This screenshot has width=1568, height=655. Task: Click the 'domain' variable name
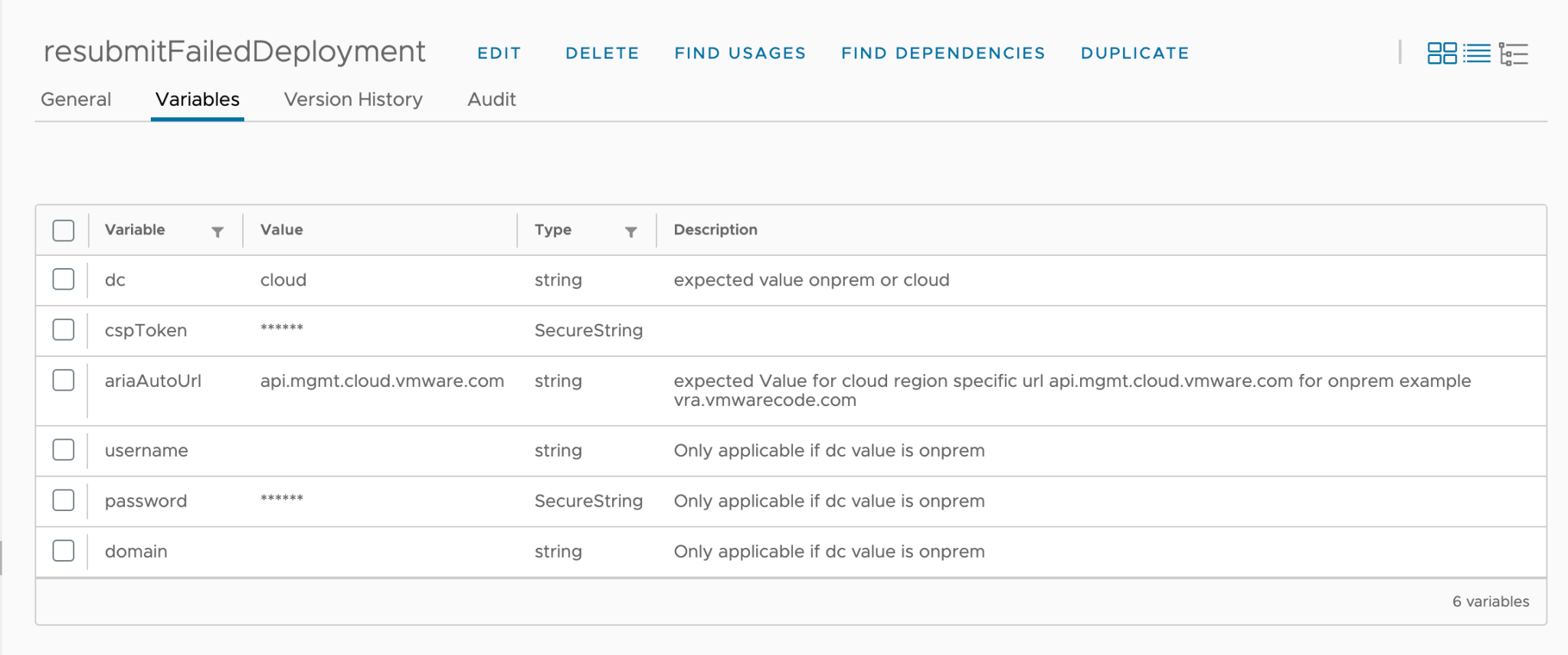136,552
